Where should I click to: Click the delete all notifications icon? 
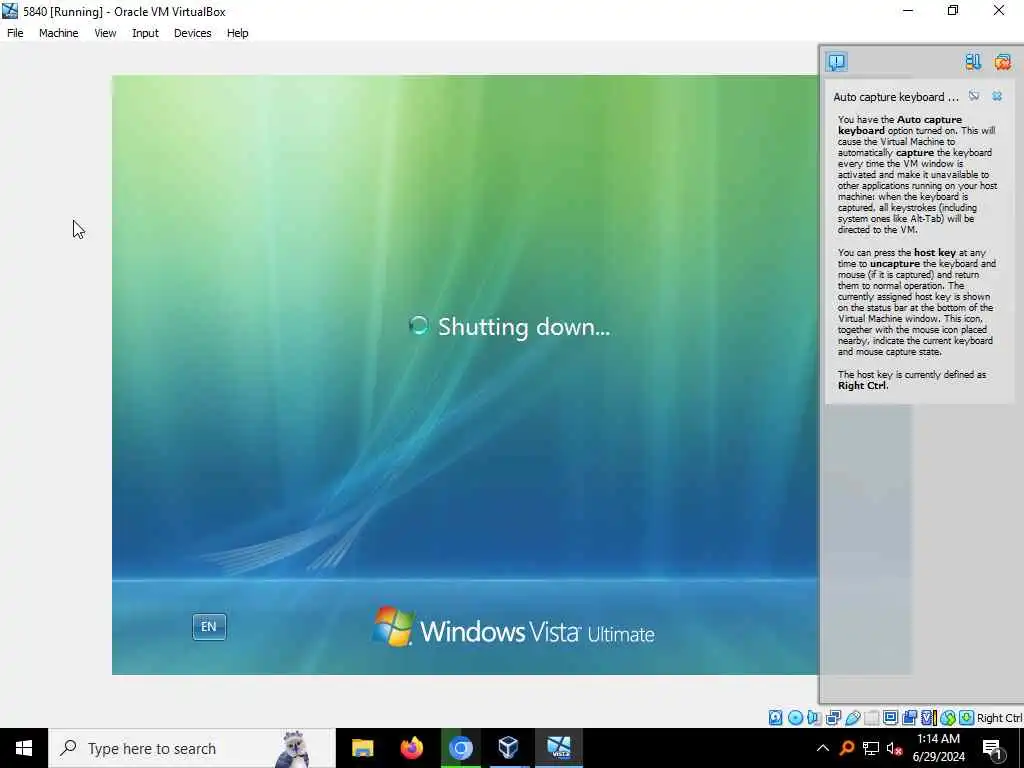point(1002,61)
